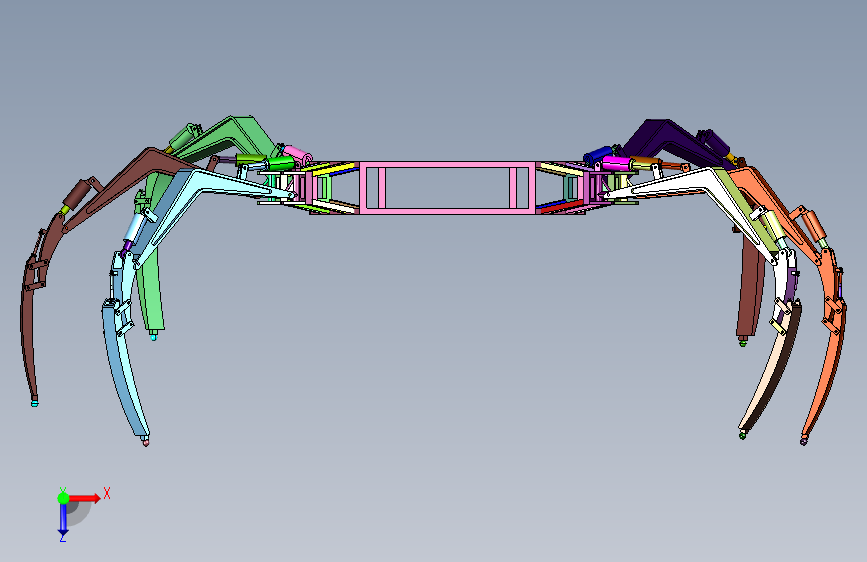Select the pink foot tip of light blue leg

coord(145,441)
